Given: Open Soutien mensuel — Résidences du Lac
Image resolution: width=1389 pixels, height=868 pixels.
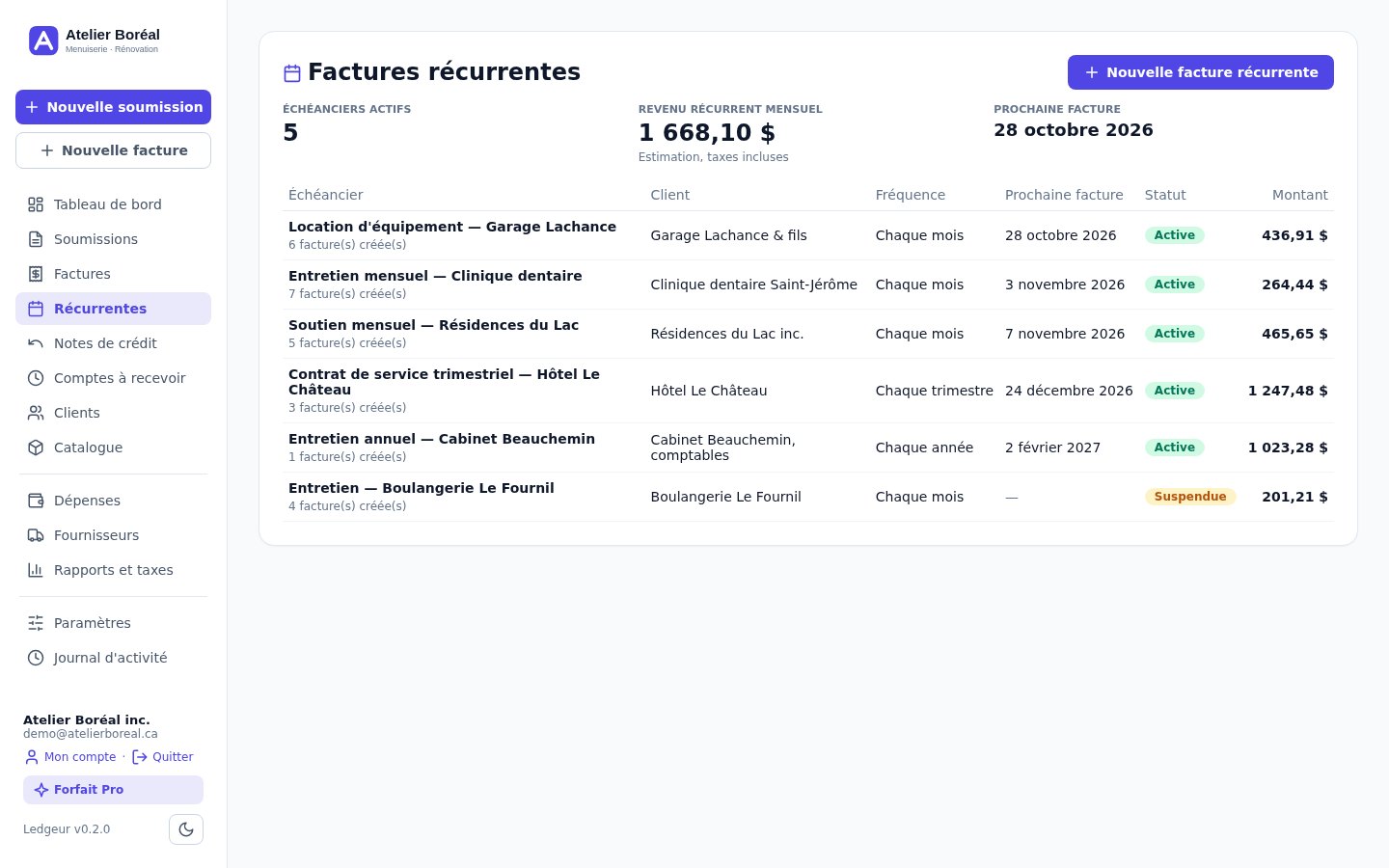Looking at the screenshot, I should [433, 325].
